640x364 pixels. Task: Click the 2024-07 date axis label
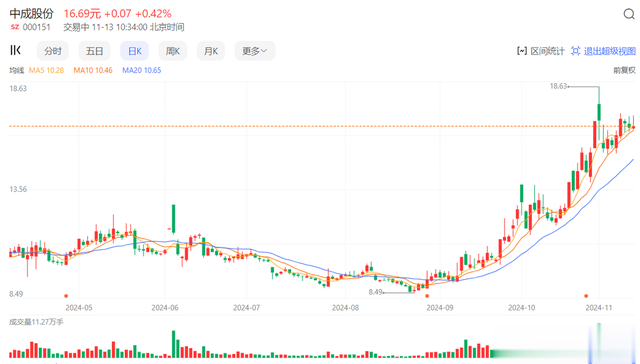coord(247,308)
